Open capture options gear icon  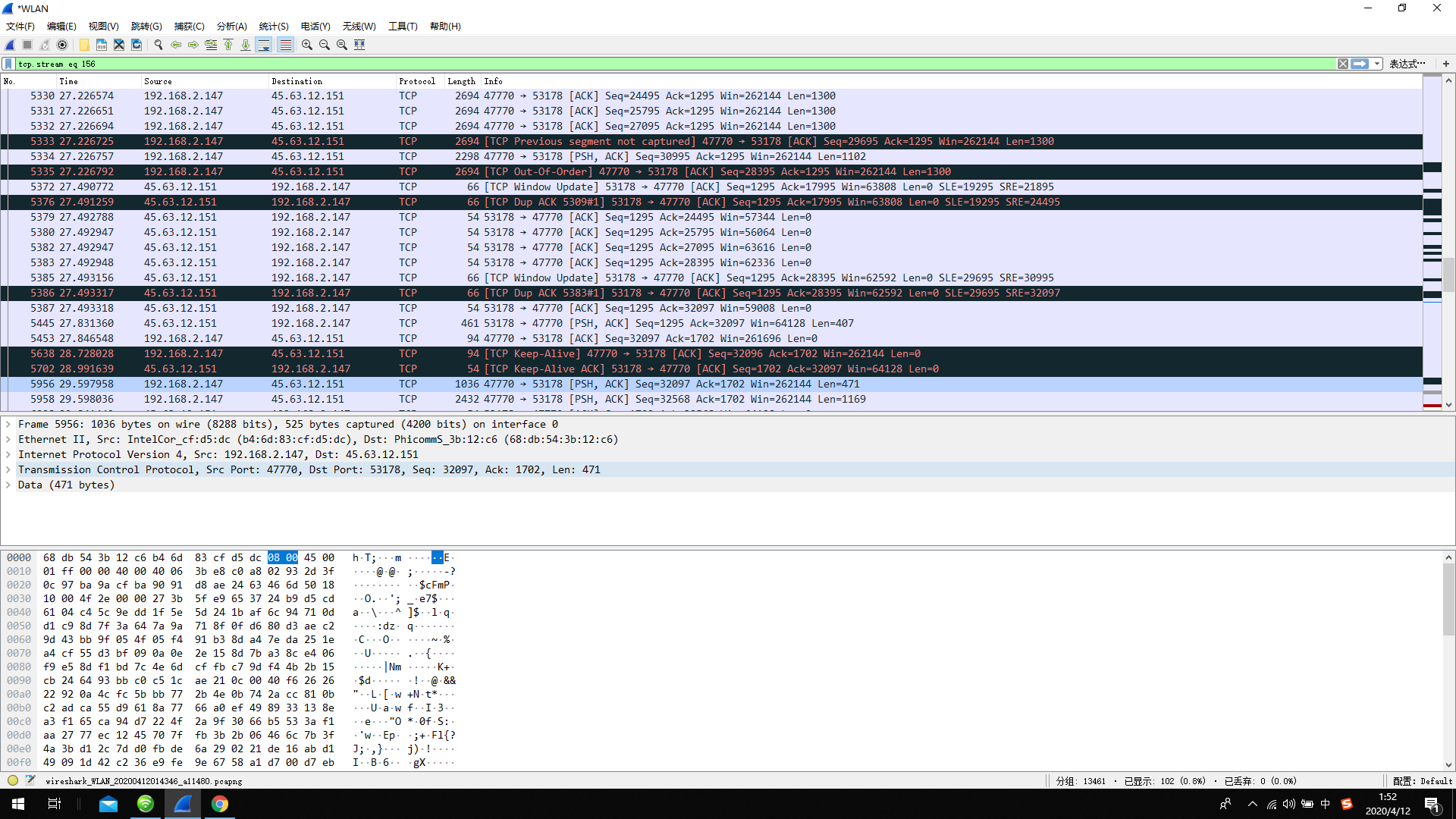[x=62, y=45]
